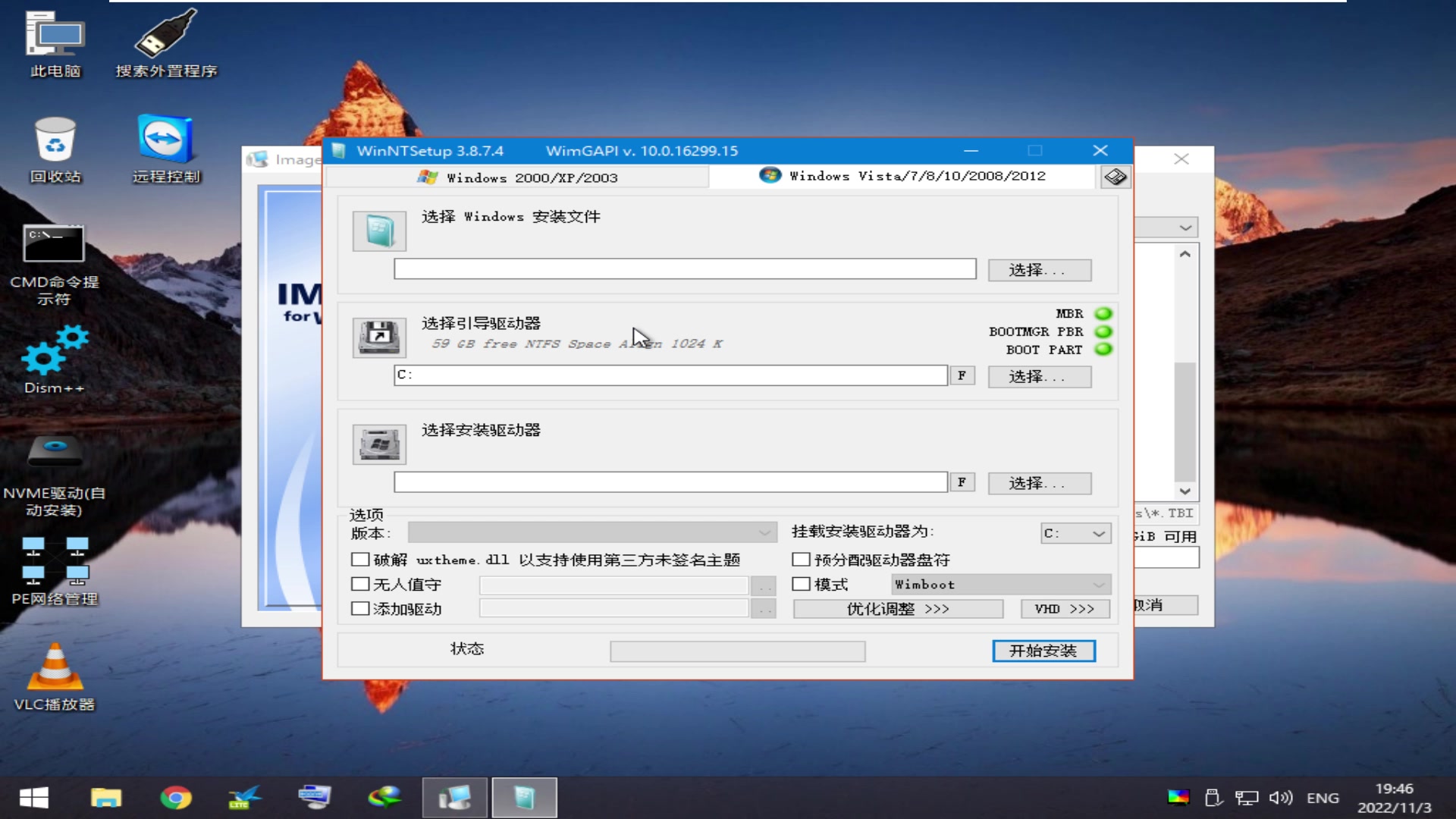Open the CMD命令提示符 desktop icon
Viewport: 1456px width, 819px height.
tap(54, 265)
